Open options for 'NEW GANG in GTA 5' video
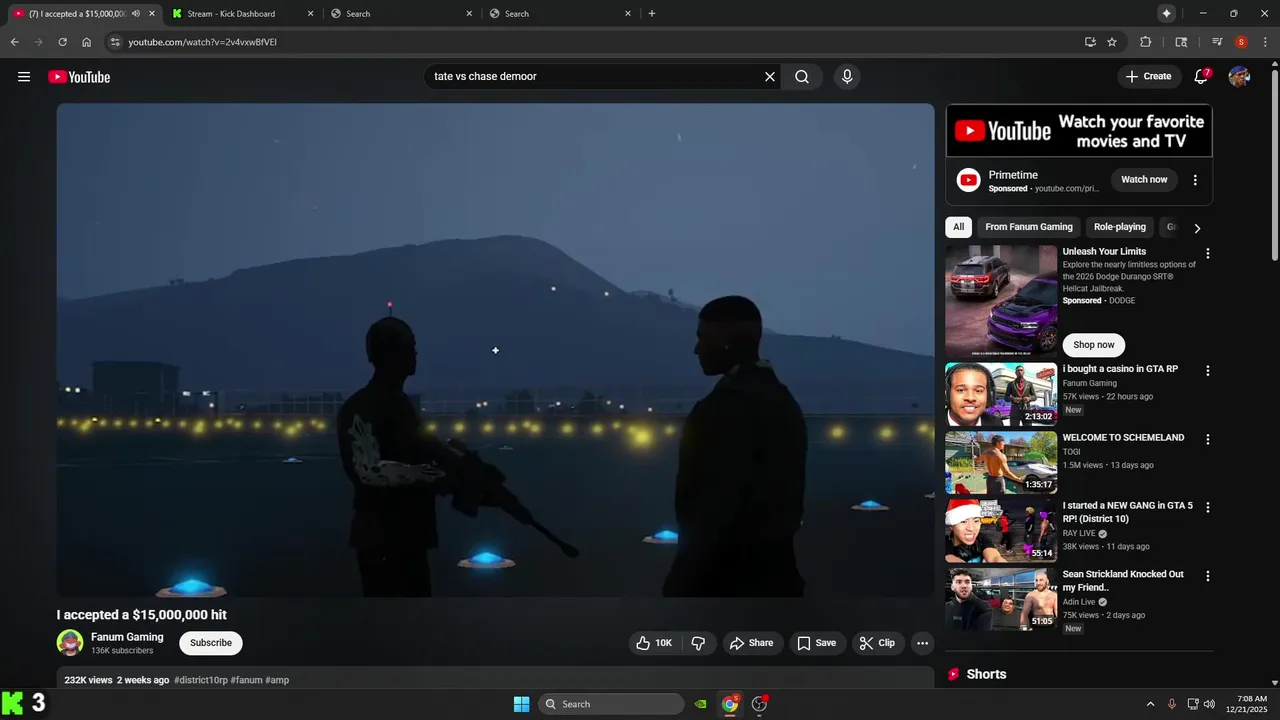 click(1208, 508)
